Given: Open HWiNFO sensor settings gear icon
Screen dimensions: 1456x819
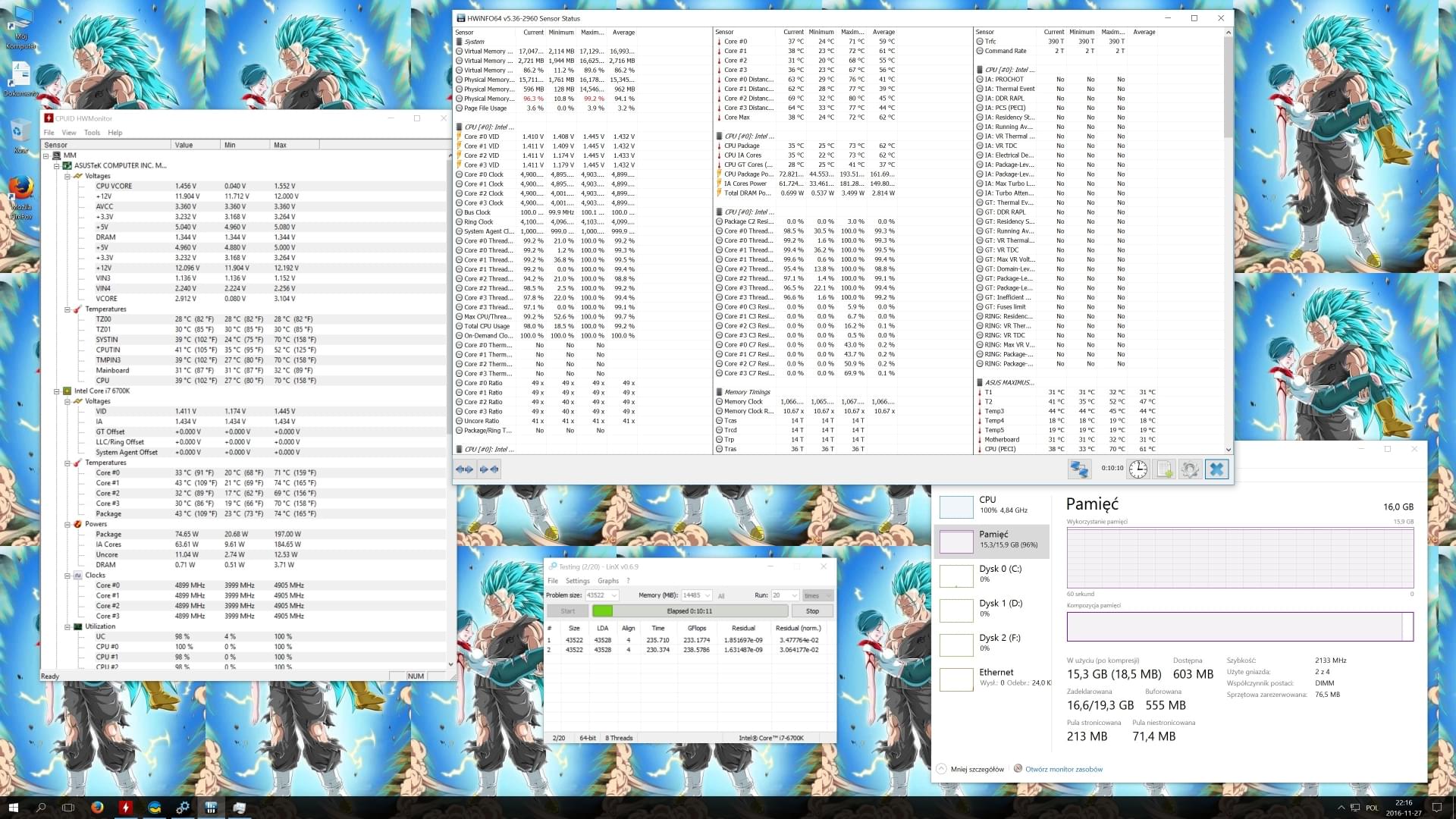Looking at the screenshot, I should (1190, 469).
